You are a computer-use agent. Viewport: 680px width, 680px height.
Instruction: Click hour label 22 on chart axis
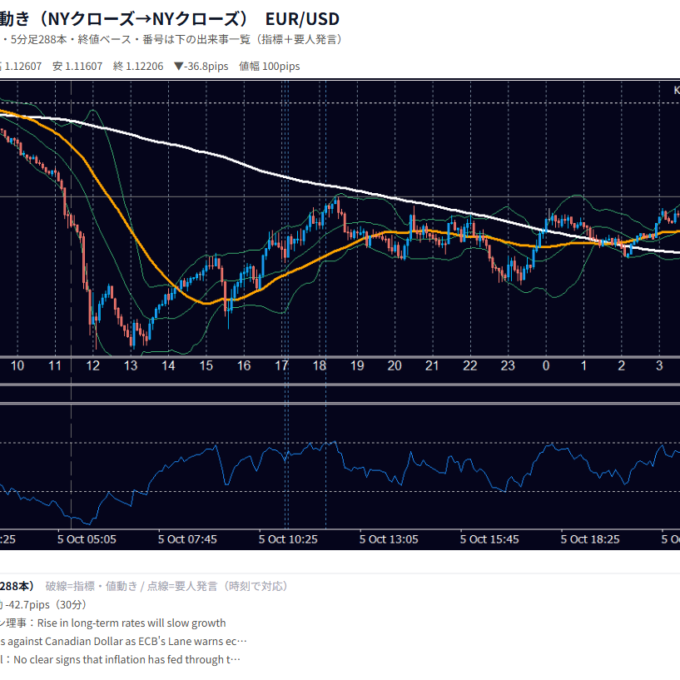(470, 366)
